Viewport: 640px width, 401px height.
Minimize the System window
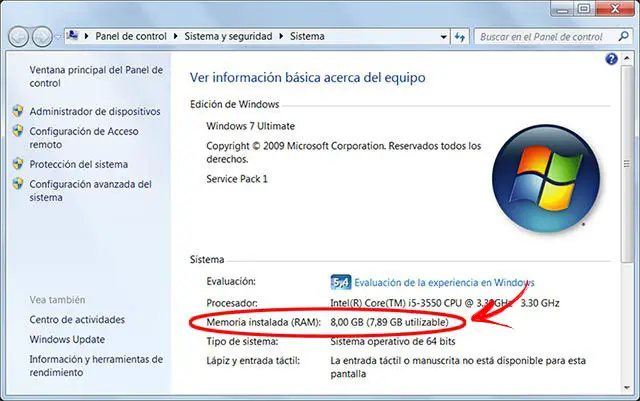click(x=562, y=8)
